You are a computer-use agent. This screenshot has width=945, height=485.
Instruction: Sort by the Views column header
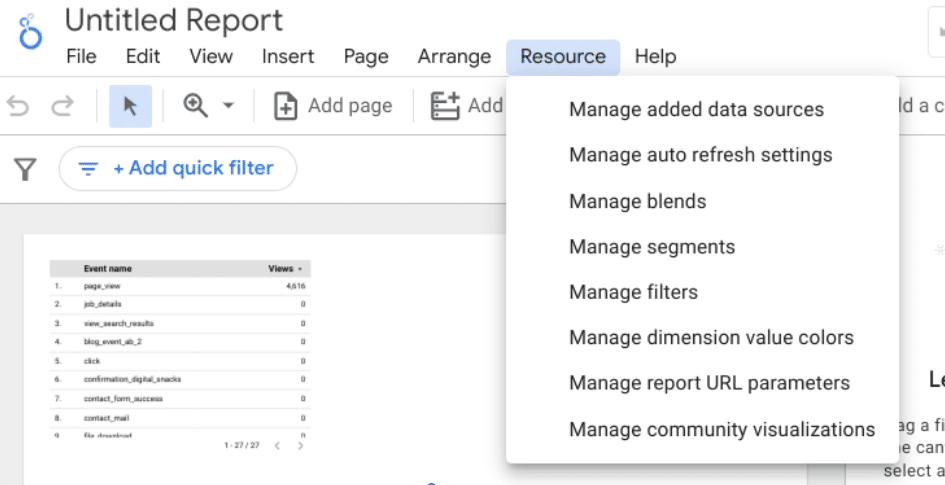pos(281,269)
